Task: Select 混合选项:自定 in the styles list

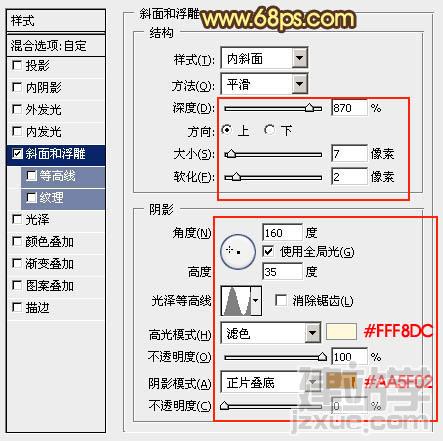Action: 56,46
